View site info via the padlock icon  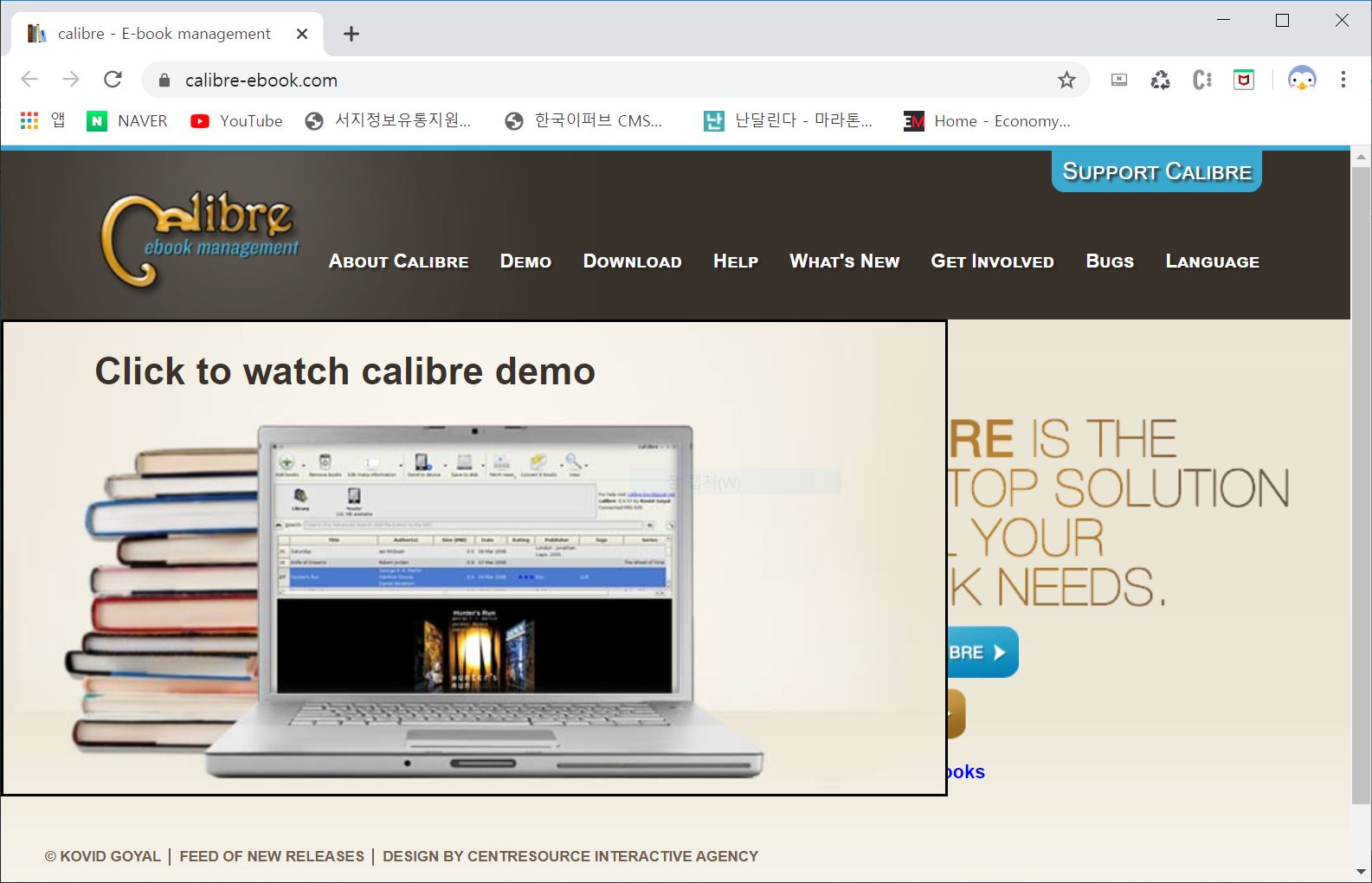[x=164, y=81]
